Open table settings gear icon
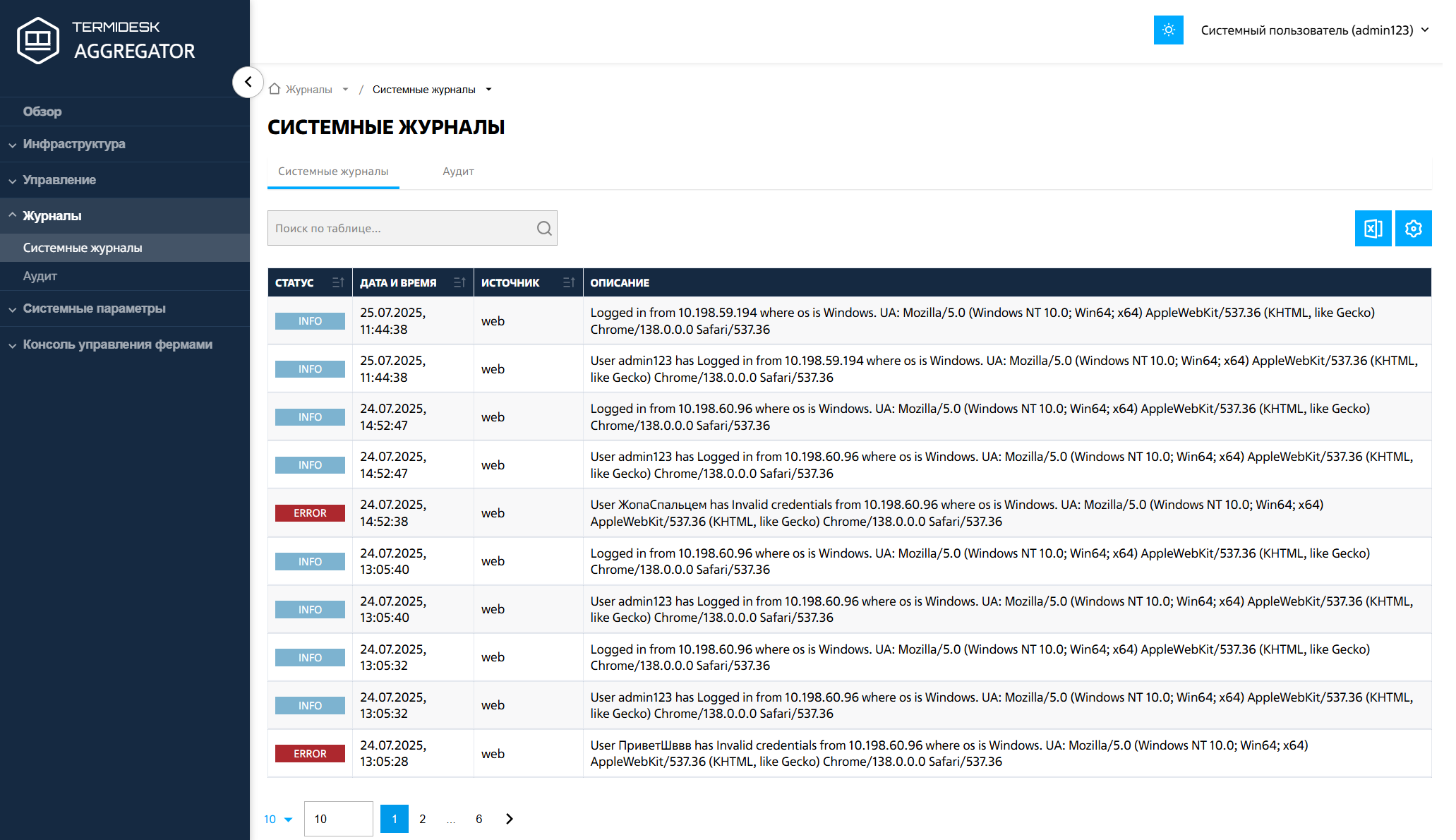 click(1413, 229)
